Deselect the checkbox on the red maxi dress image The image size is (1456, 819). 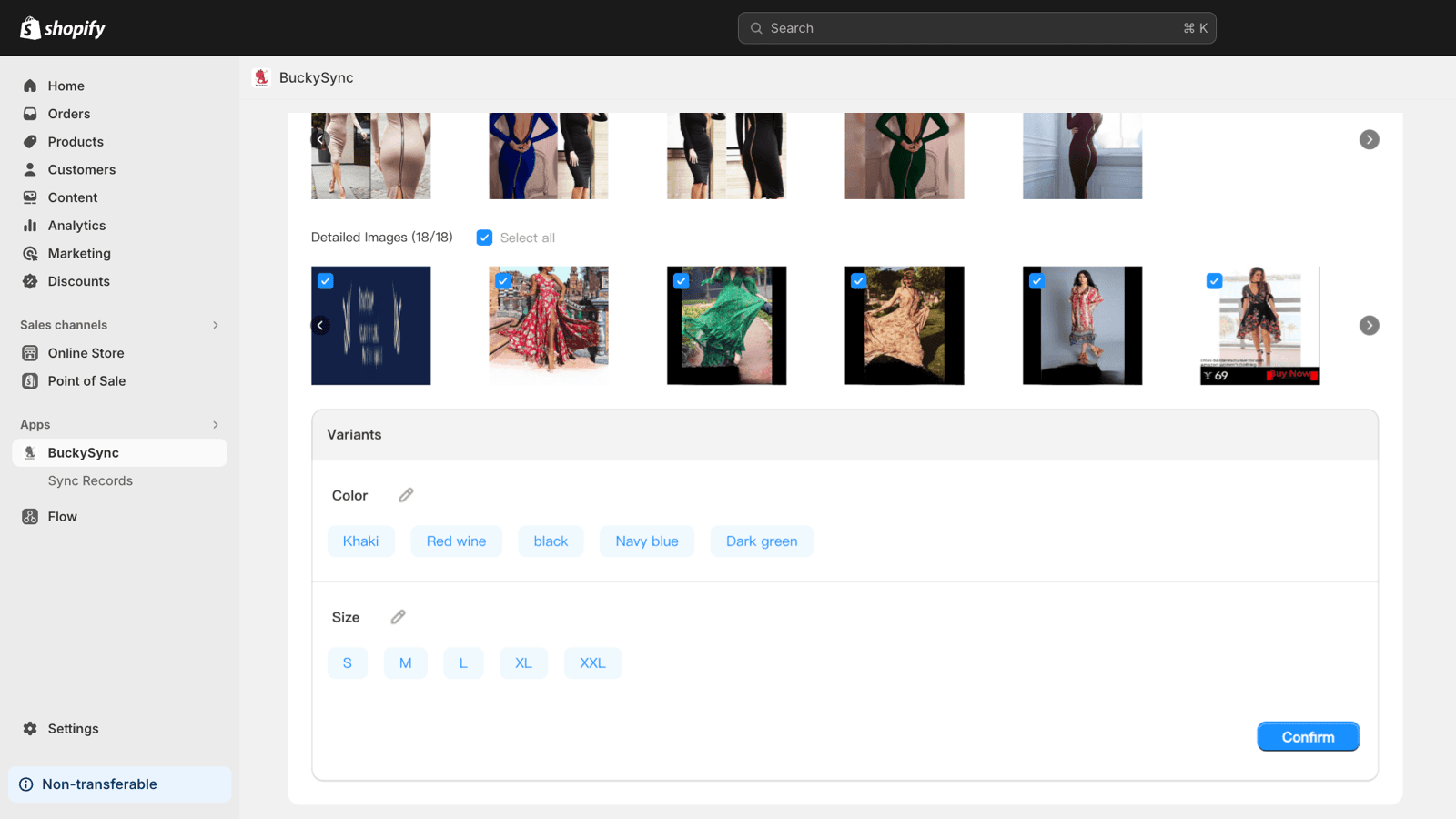point(503,281)
